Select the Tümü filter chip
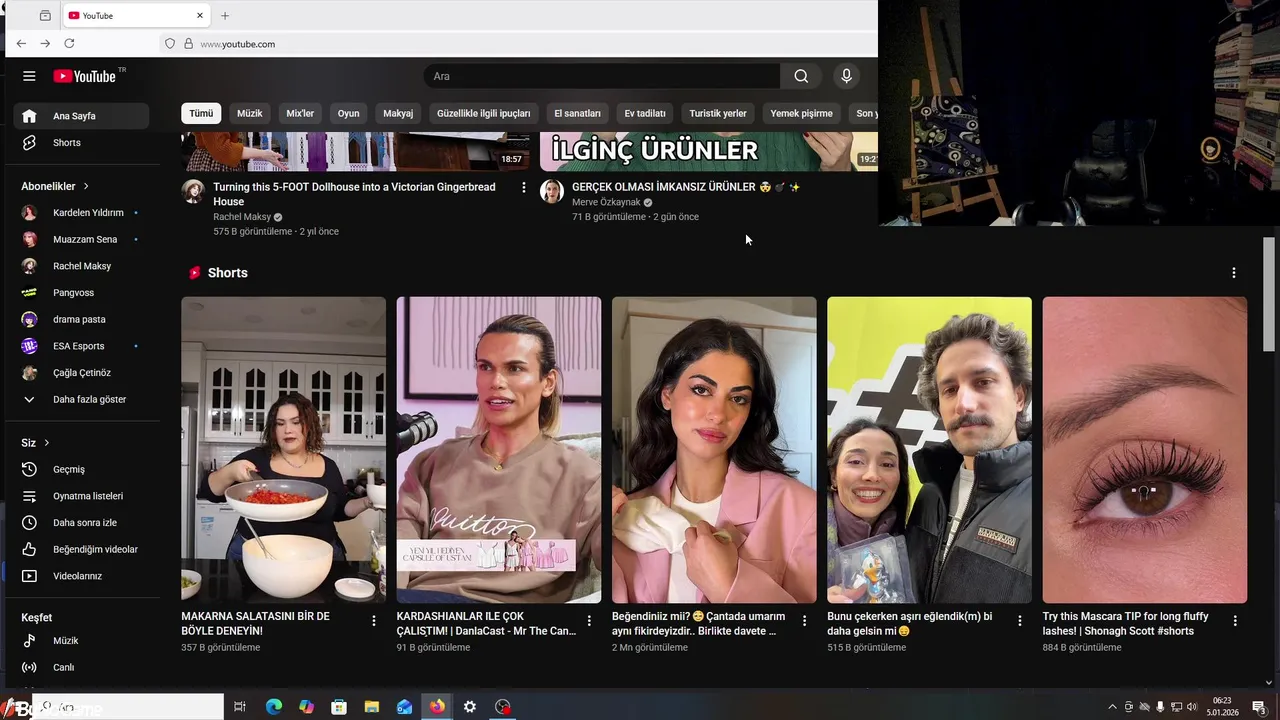This screenshot has width=1280, height=720. pyautogui.click(x=201, y=113)
